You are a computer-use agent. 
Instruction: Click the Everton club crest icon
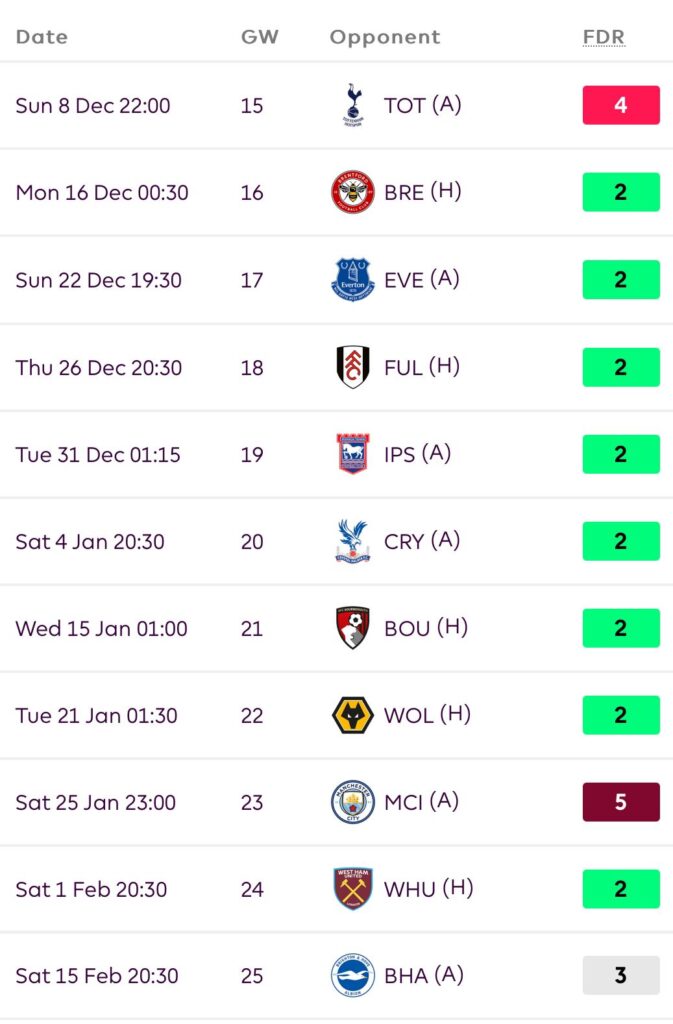pyautogui.click(x=352, y=279)
